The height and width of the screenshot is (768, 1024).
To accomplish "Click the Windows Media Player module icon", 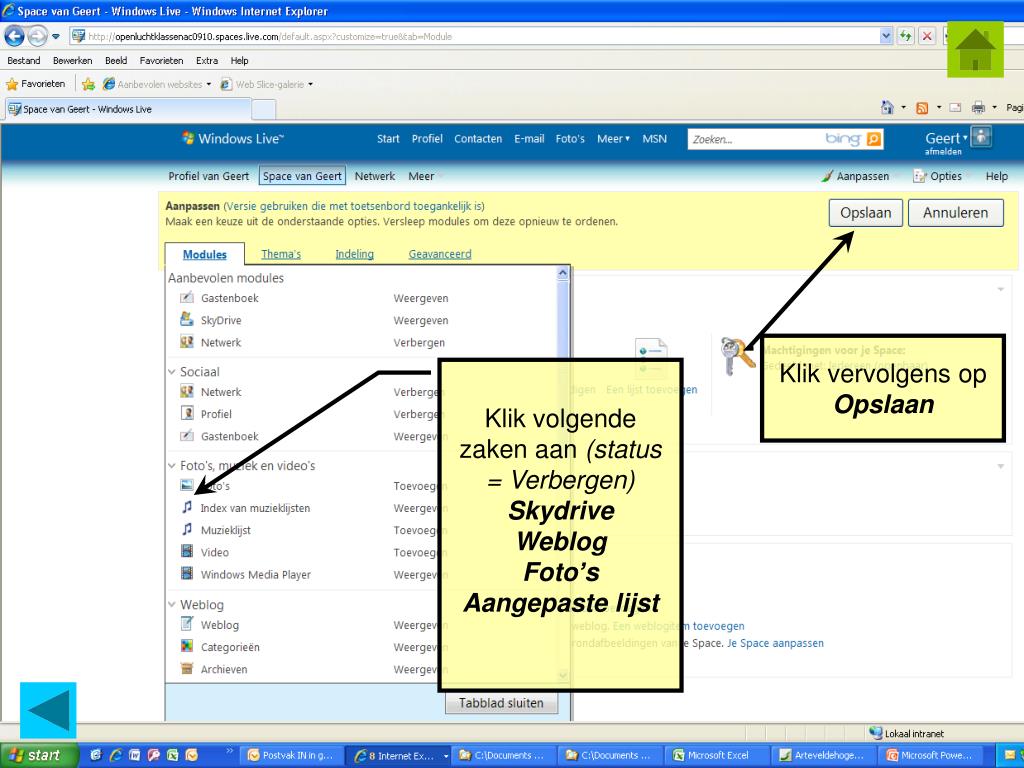I will click(187, 573).
